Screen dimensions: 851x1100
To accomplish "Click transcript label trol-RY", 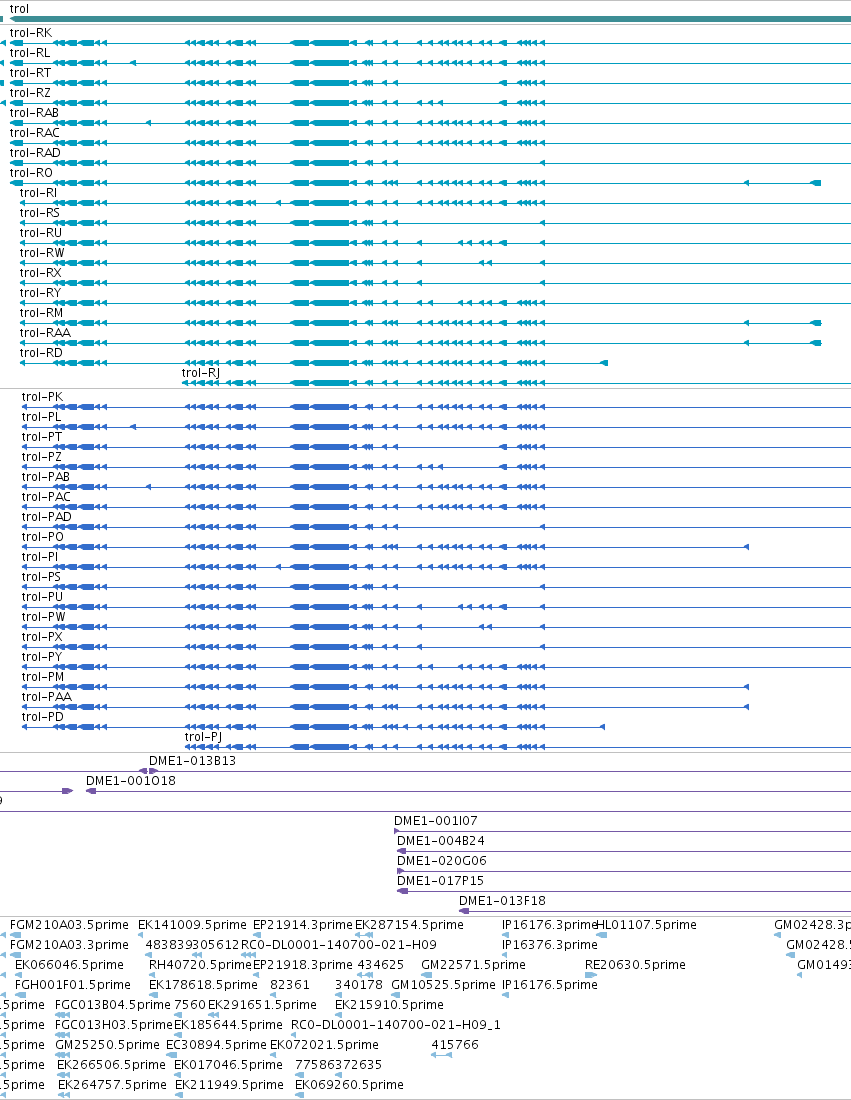I will [x=40, y=293].
